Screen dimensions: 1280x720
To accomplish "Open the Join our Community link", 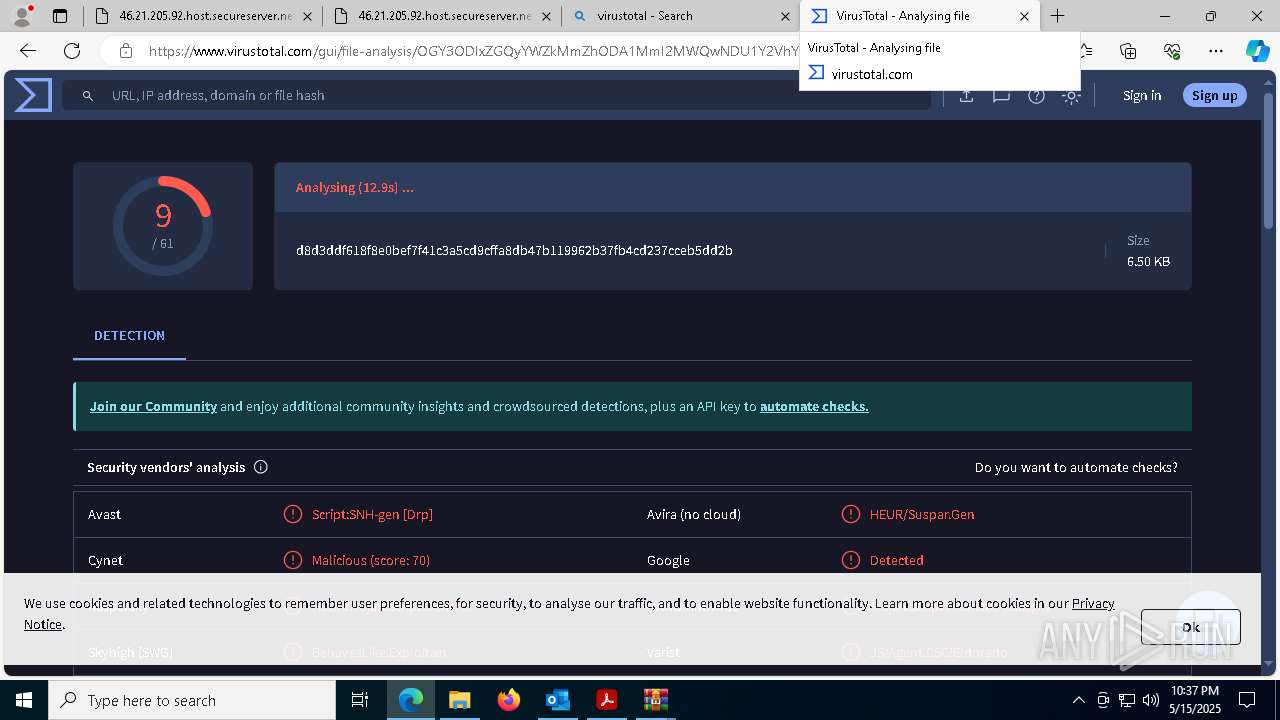I will [x=153, y=406].
